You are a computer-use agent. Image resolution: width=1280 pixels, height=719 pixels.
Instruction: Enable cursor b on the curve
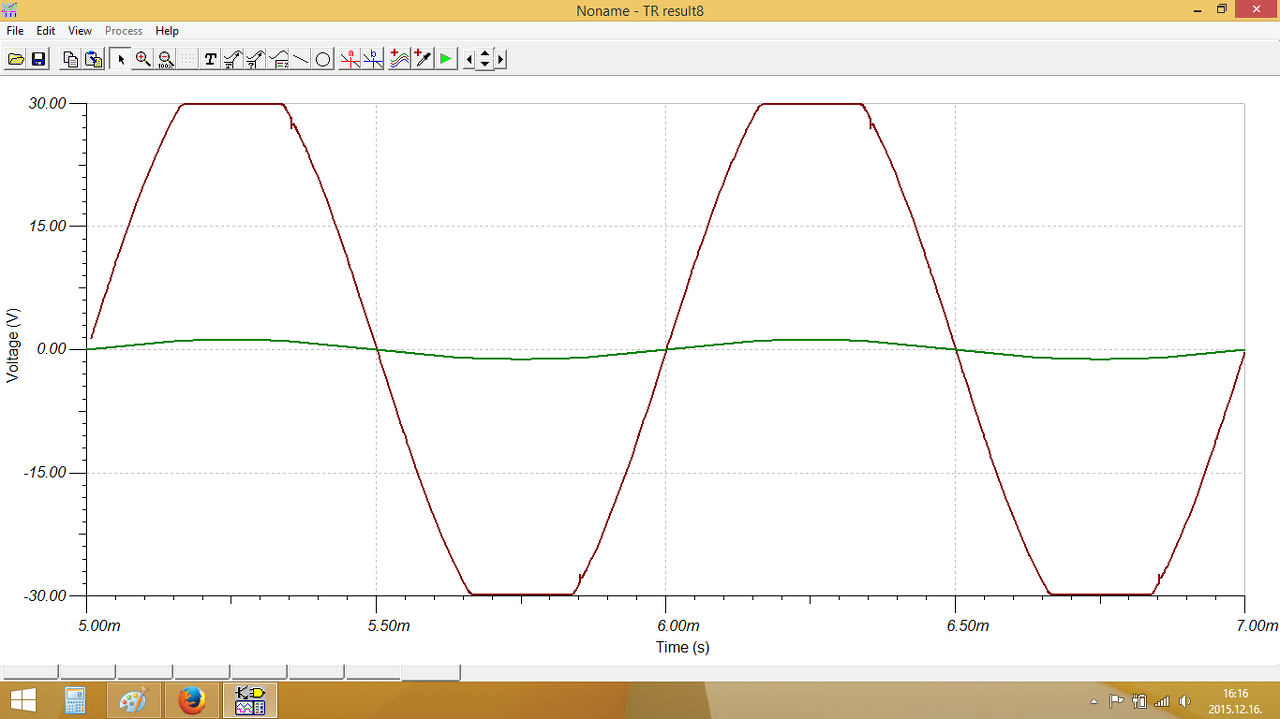pyautogui.click(x=372, y=59)
